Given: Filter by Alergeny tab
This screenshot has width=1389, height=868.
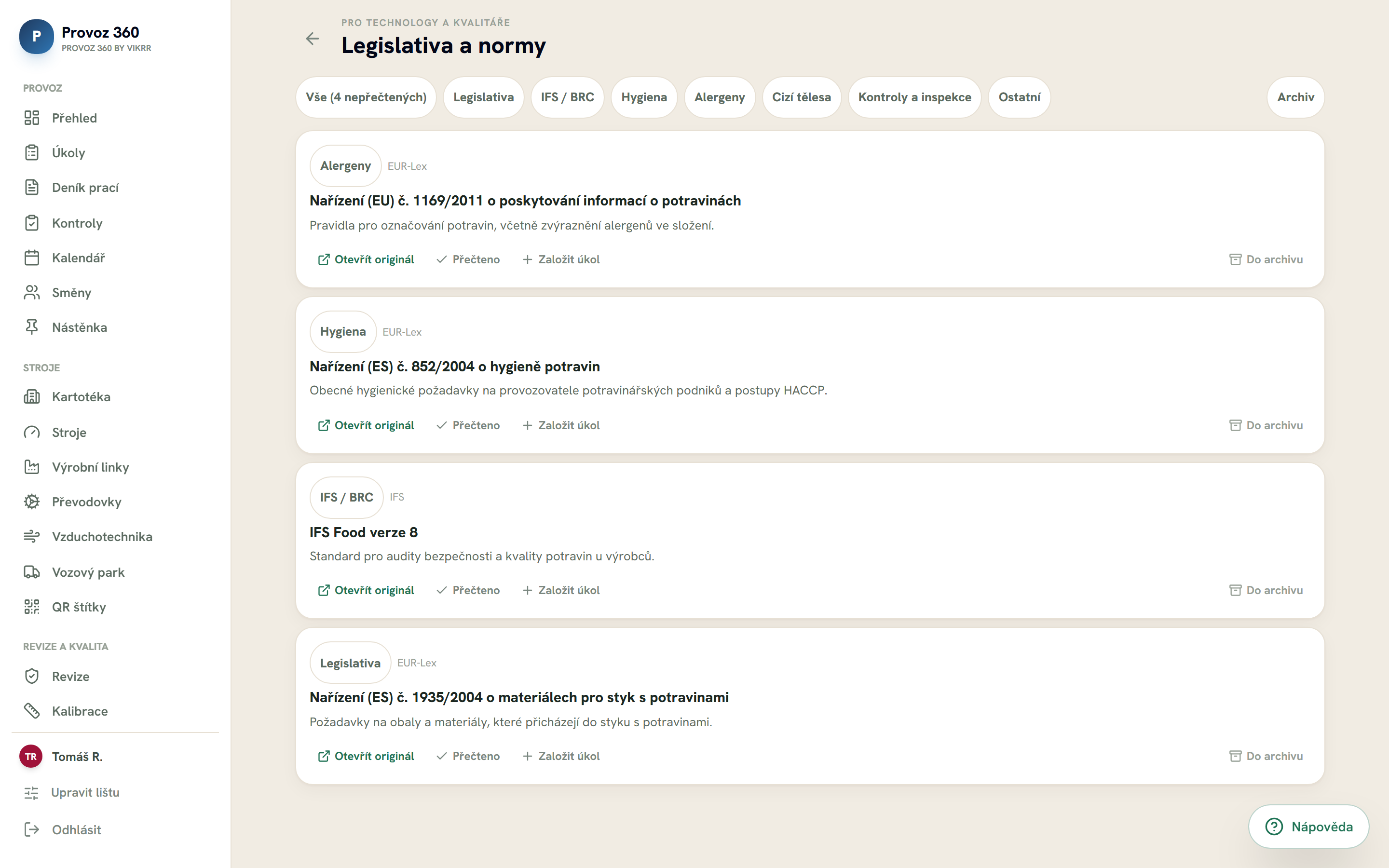Looking at the screenshot, I should tap(719, 97).
